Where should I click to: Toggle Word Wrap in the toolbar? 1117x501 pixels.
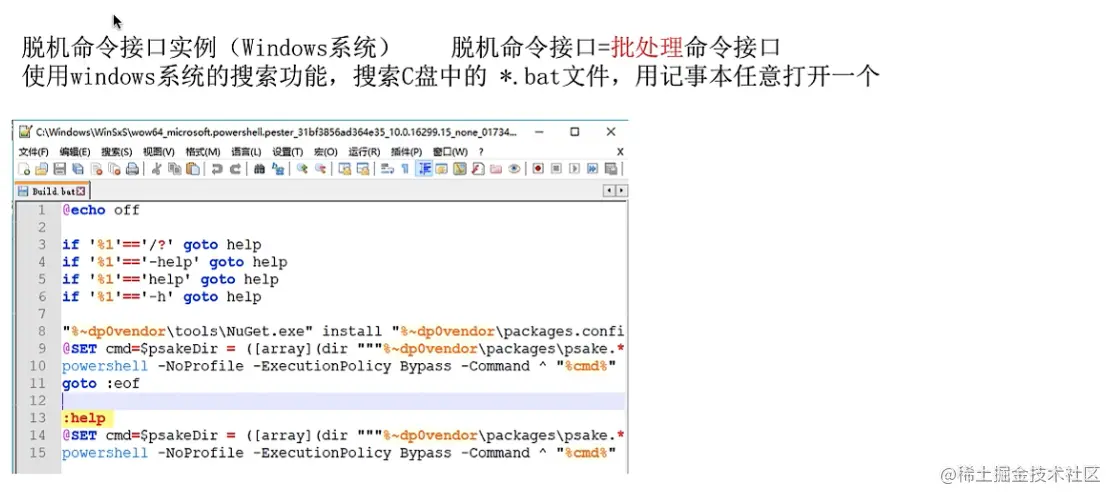pos(387,169)
